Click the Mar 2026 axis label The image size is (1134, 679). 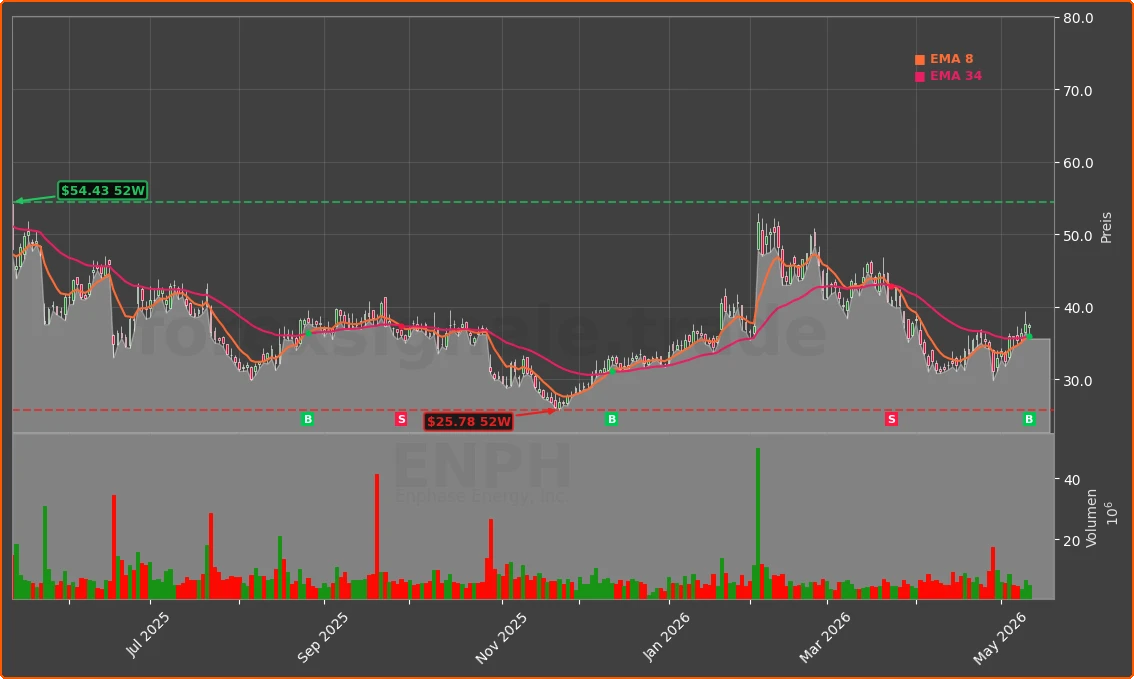(x=824, y=637)
